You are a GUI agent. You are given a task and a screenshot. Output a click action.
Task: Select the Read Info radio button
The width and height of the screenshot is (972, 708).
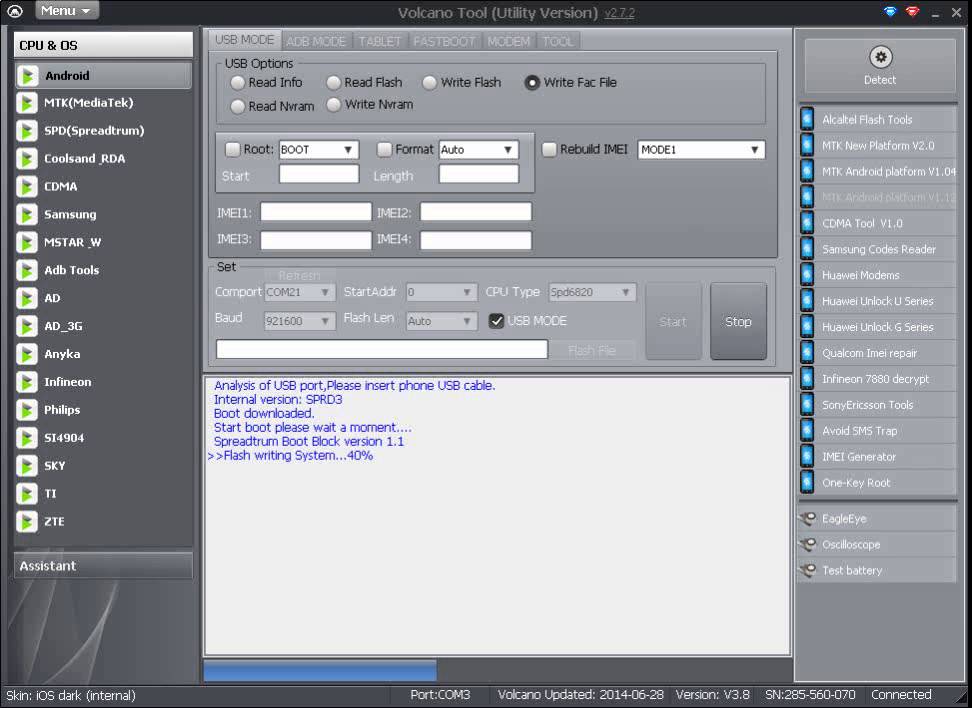click(237, 82)
